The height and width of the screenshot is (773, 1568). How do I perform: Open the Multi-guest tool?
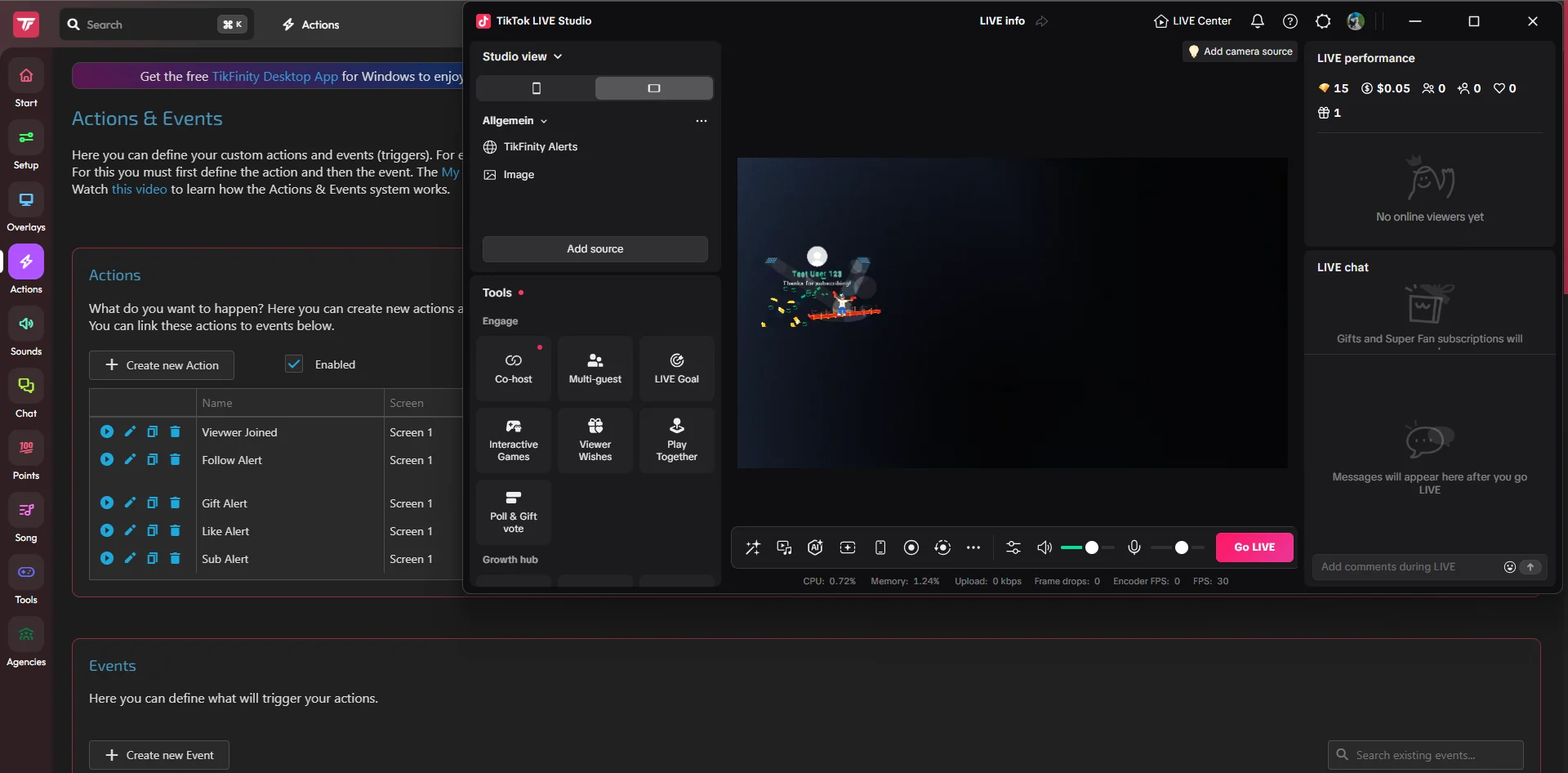pyautogui.click(x=595, y=369)
